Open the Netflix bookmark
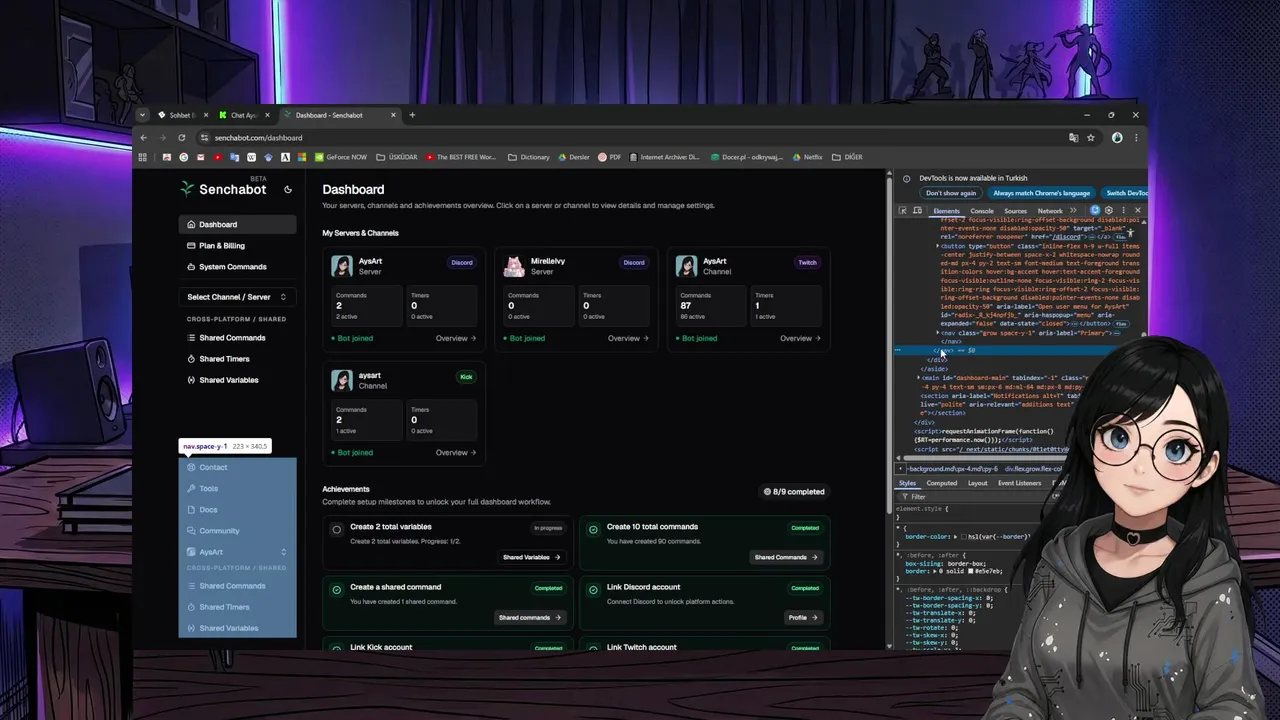This screenshot has width=1280, height=720. 807,157
